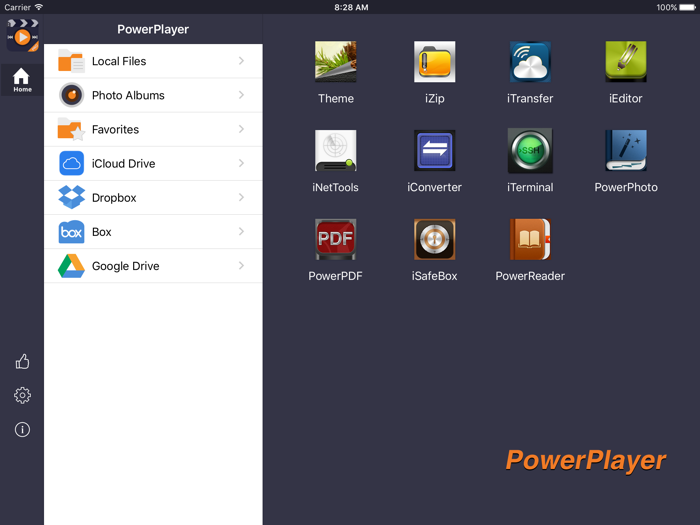Click the iEditor label text
This screenshot has width=700, height=525.
(x=625, y=98)
